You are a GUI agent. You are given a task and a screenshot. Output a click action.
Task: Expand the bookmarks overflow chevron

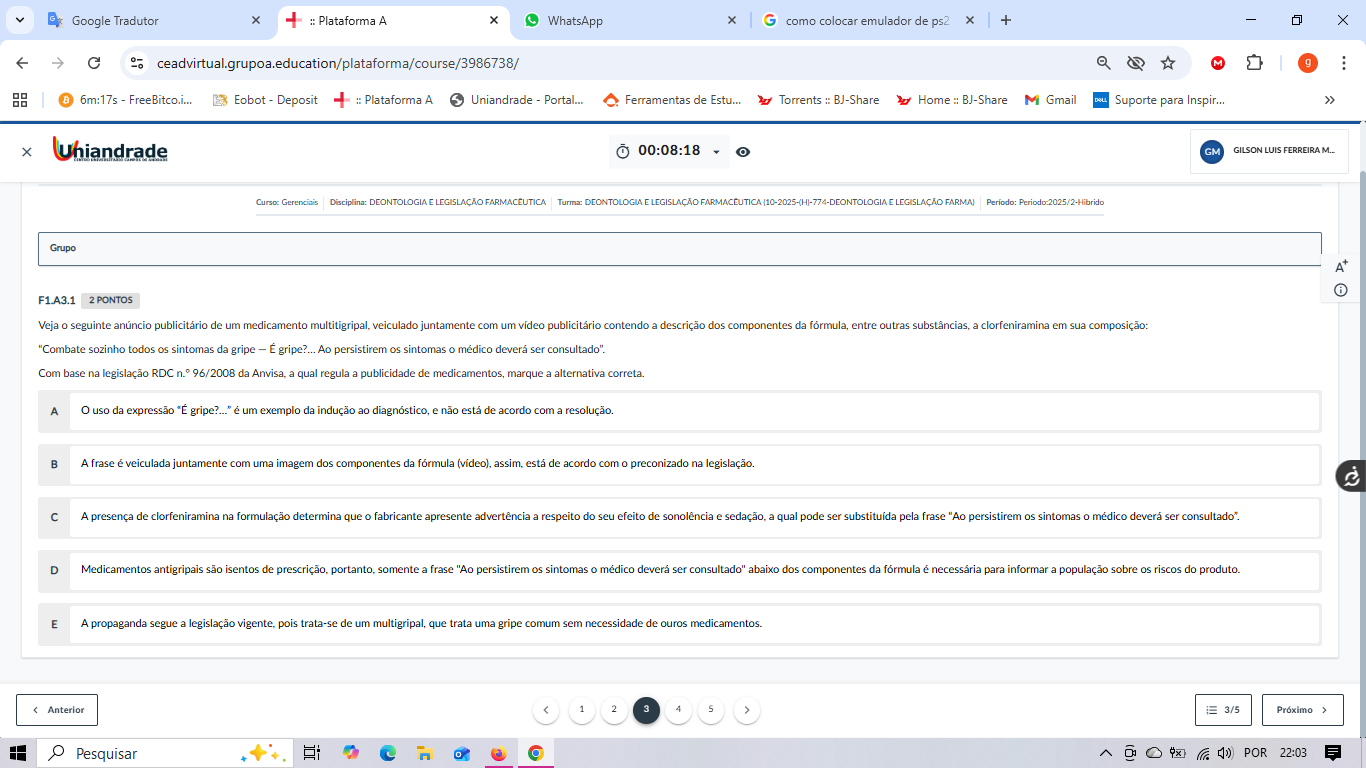click(x=1329, y=100)
